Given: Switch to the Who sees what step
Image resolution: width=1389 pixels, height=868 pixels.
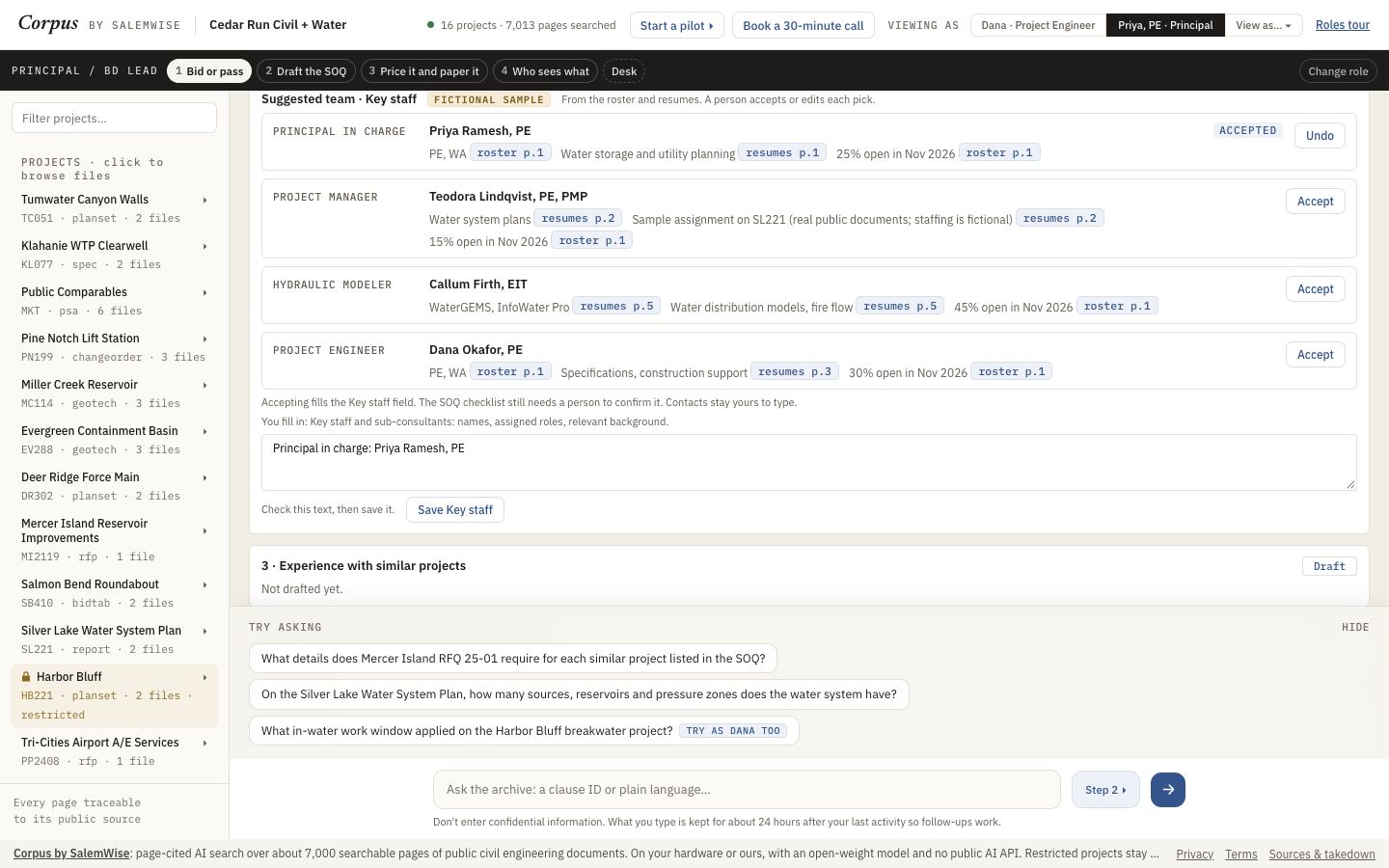Looking at the screenshot, I should click(x=545, y=71).
